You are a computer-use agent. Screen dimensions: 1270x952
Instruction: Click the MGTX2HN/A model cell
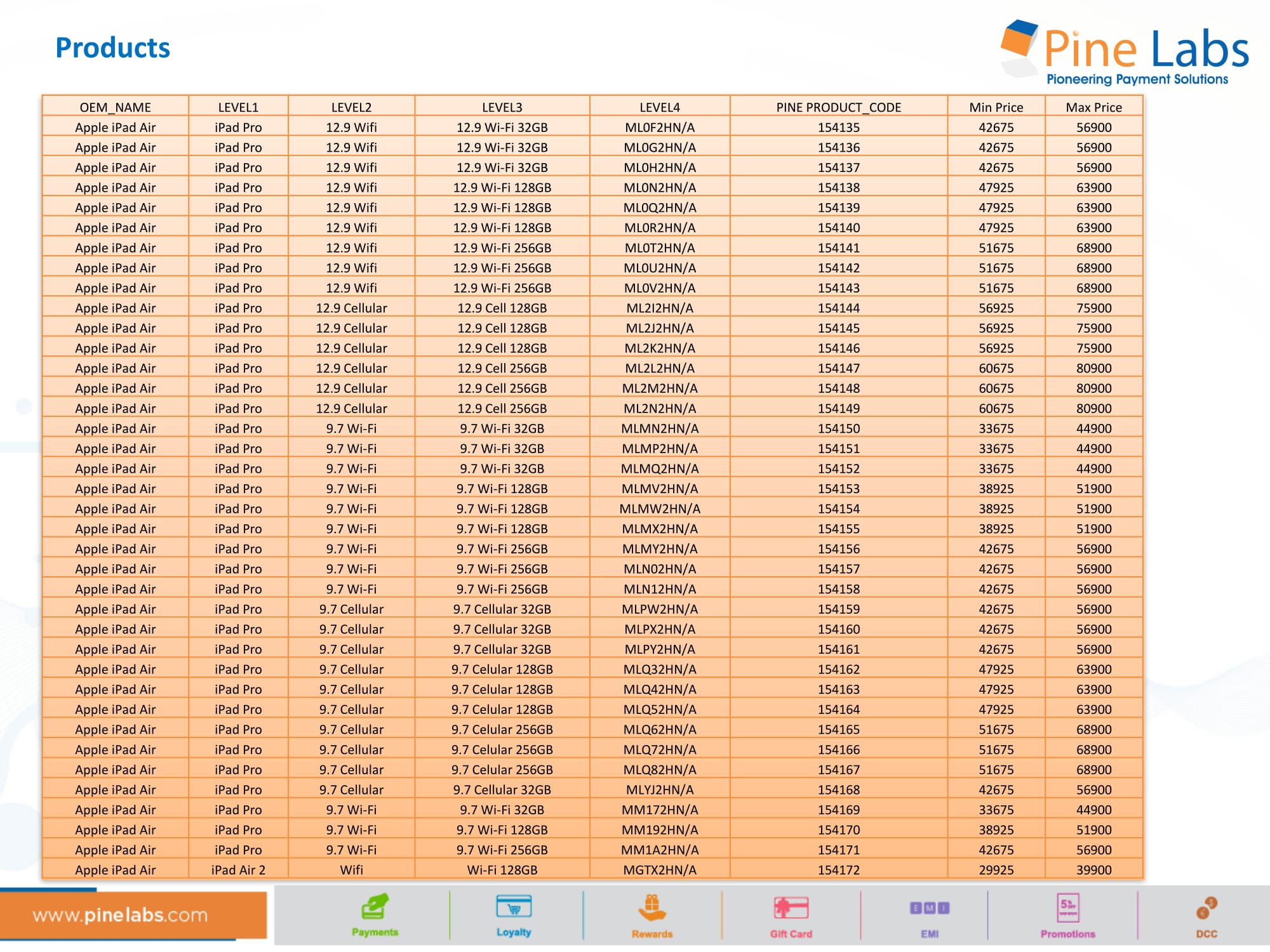(x=659, y=870)
